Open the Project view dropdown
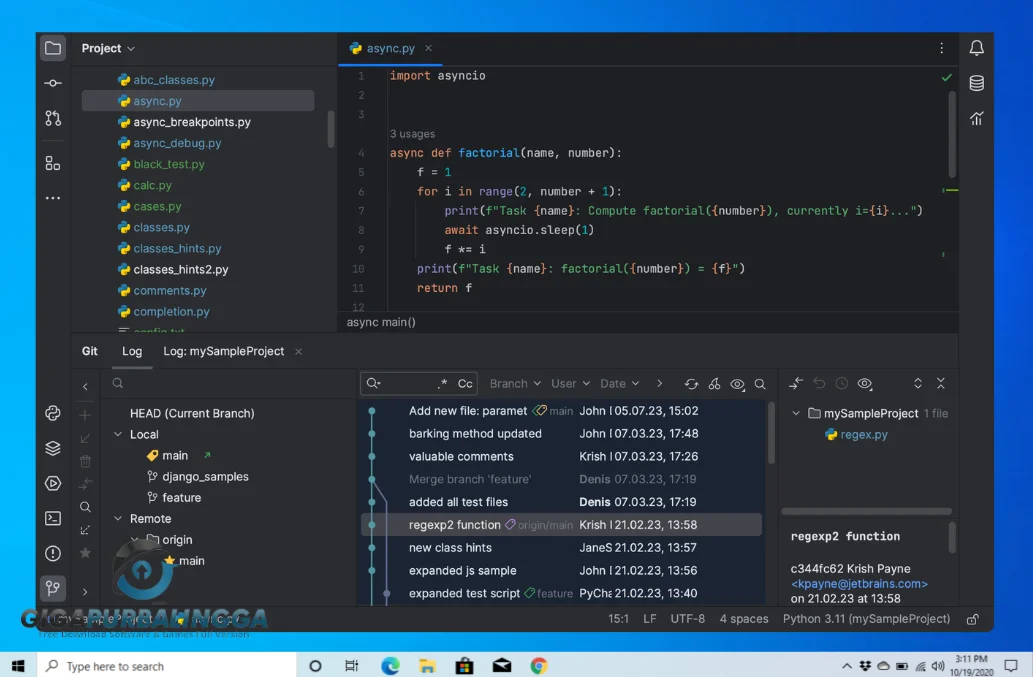The image size is (1033, 677). (108, 48)
